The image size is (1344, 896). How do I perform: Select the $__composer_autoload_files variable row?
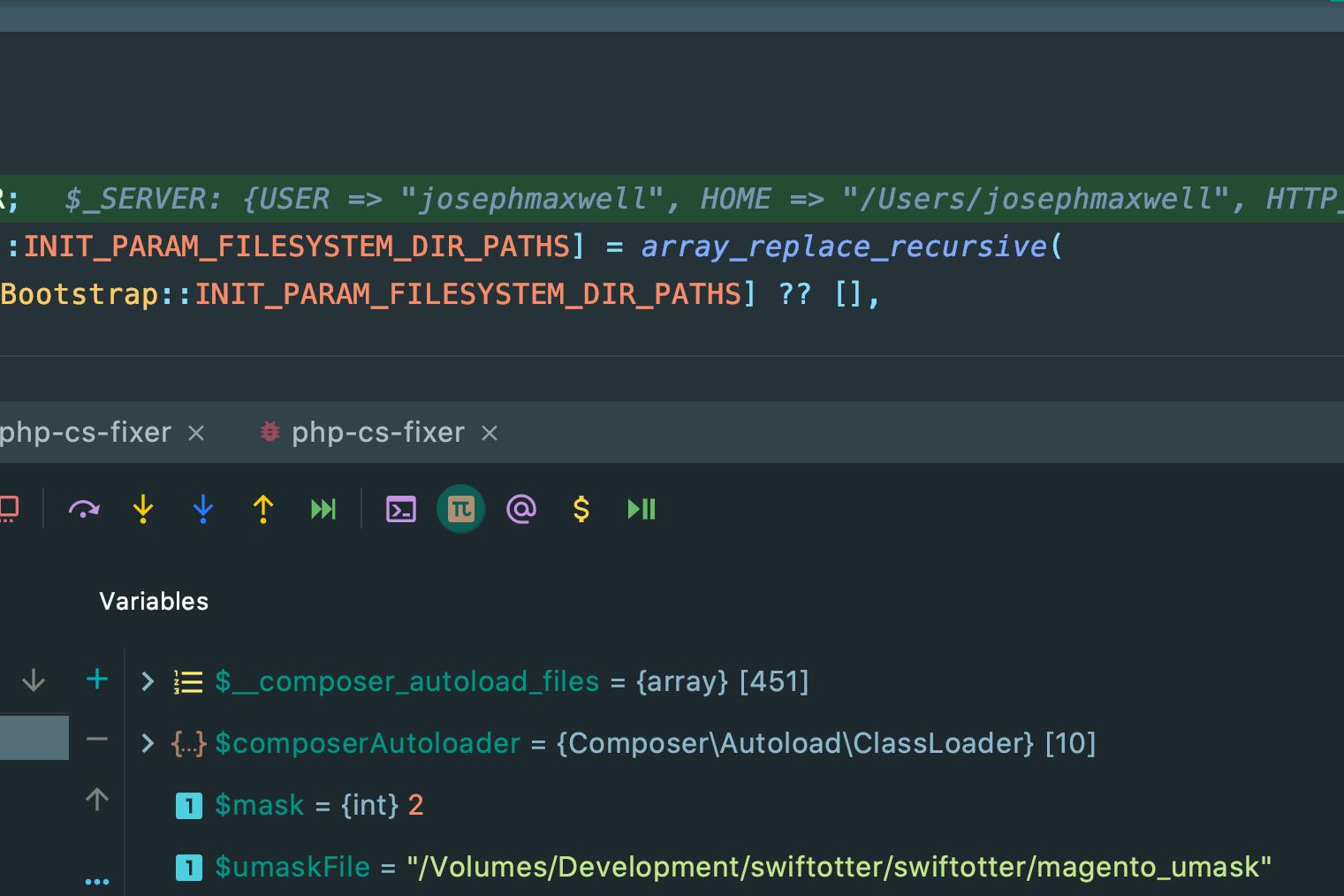coord(733,681)
